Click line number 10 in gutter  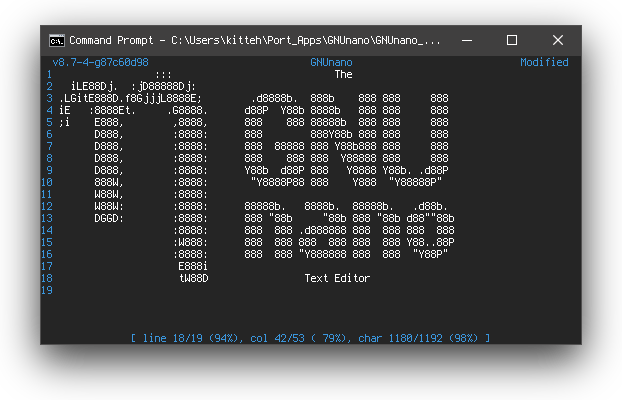[x=47, y=182]
